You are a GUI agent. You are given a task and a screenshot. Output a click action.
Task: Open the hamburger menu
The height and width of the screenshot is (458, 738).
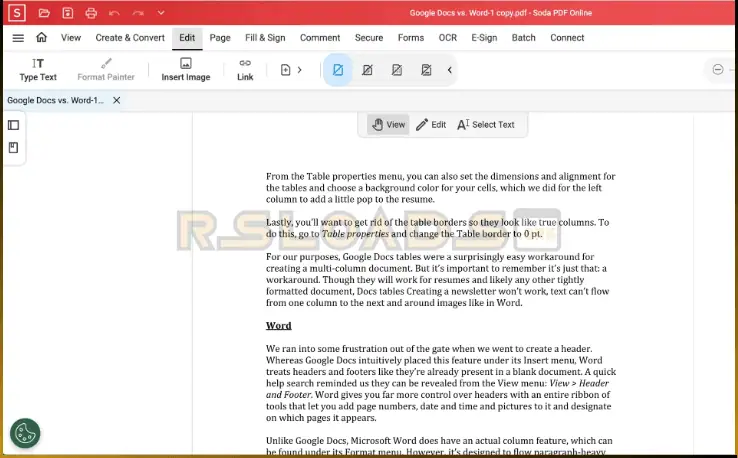pos(18,38)
